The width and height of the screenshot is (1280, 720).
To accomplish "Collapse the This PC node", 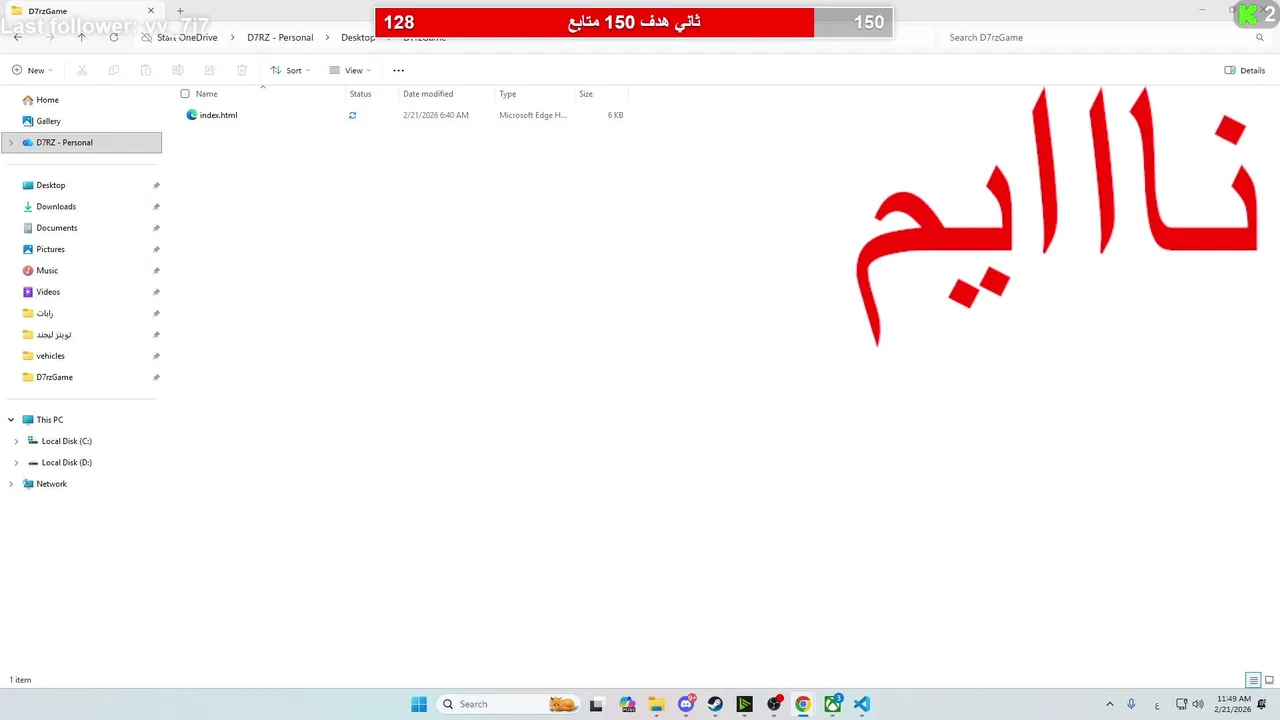I will 11,420.
